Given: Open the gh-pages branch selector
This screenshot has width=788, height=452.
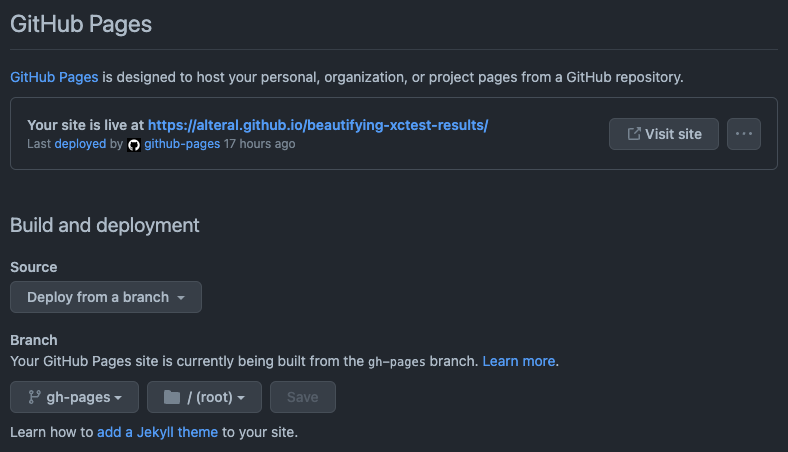Looking at the screenshot, I should pos(74,397).
